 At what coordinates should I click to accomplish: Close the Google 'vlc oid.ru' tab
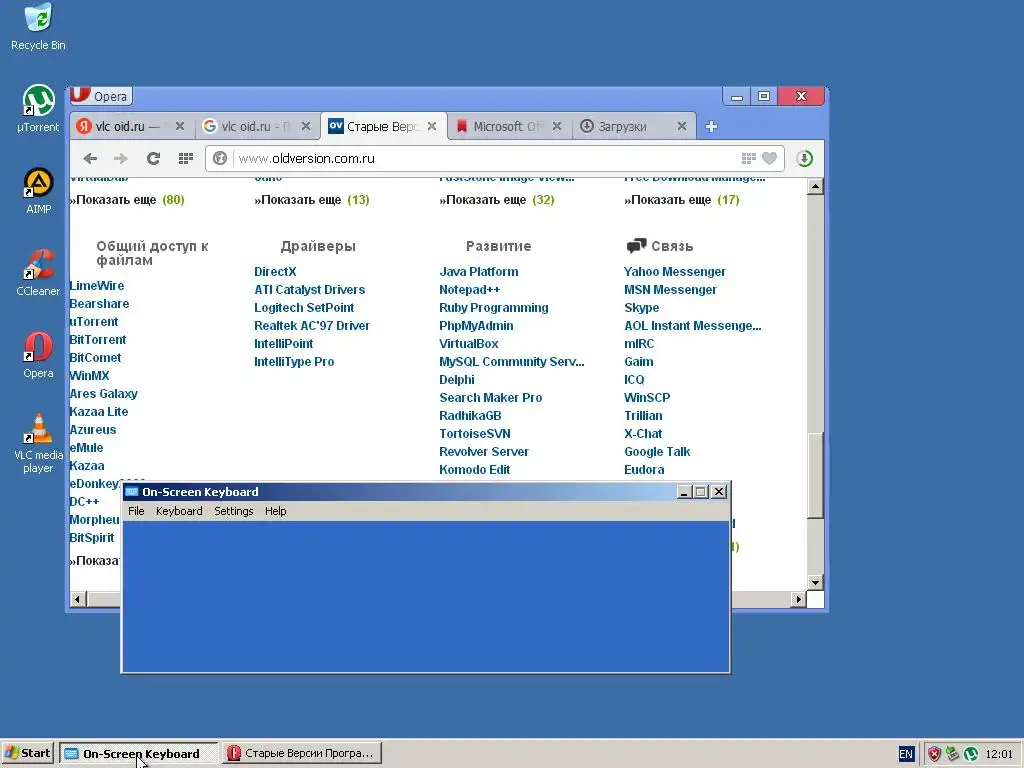click(306, 126)
